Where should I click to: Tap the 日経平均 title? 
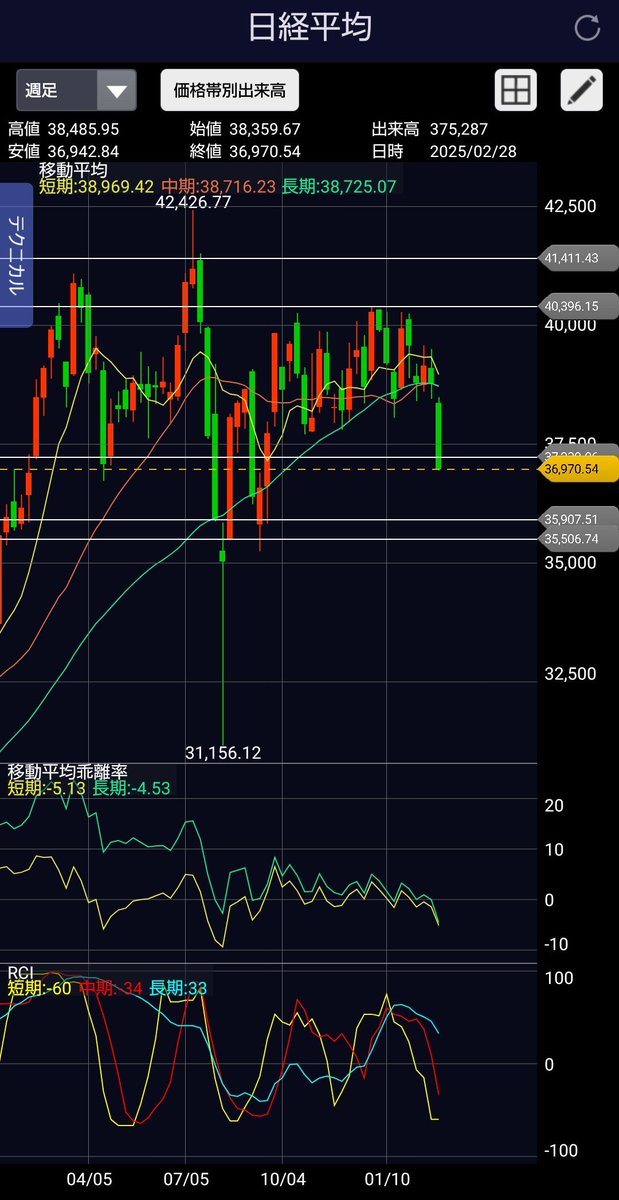310,28
